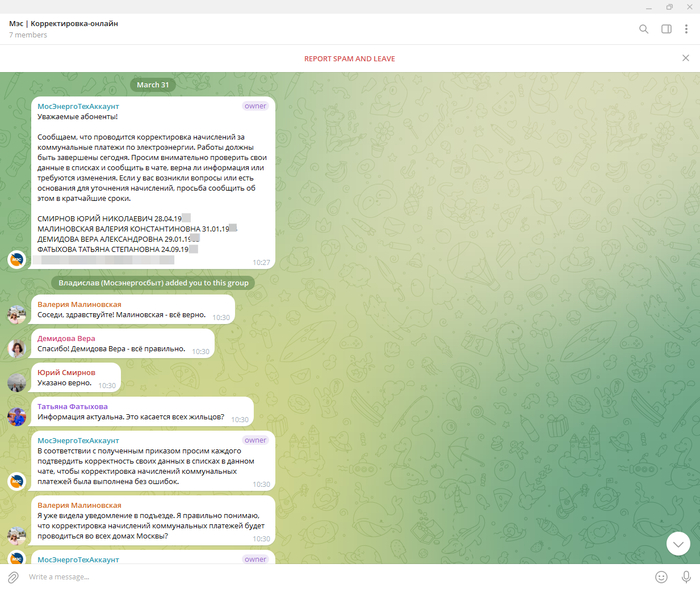Viewport: 700px width, 589px height.
Task: Open the group title Мэс | Корректировка-онлайн
Action: tap(63, 24)
